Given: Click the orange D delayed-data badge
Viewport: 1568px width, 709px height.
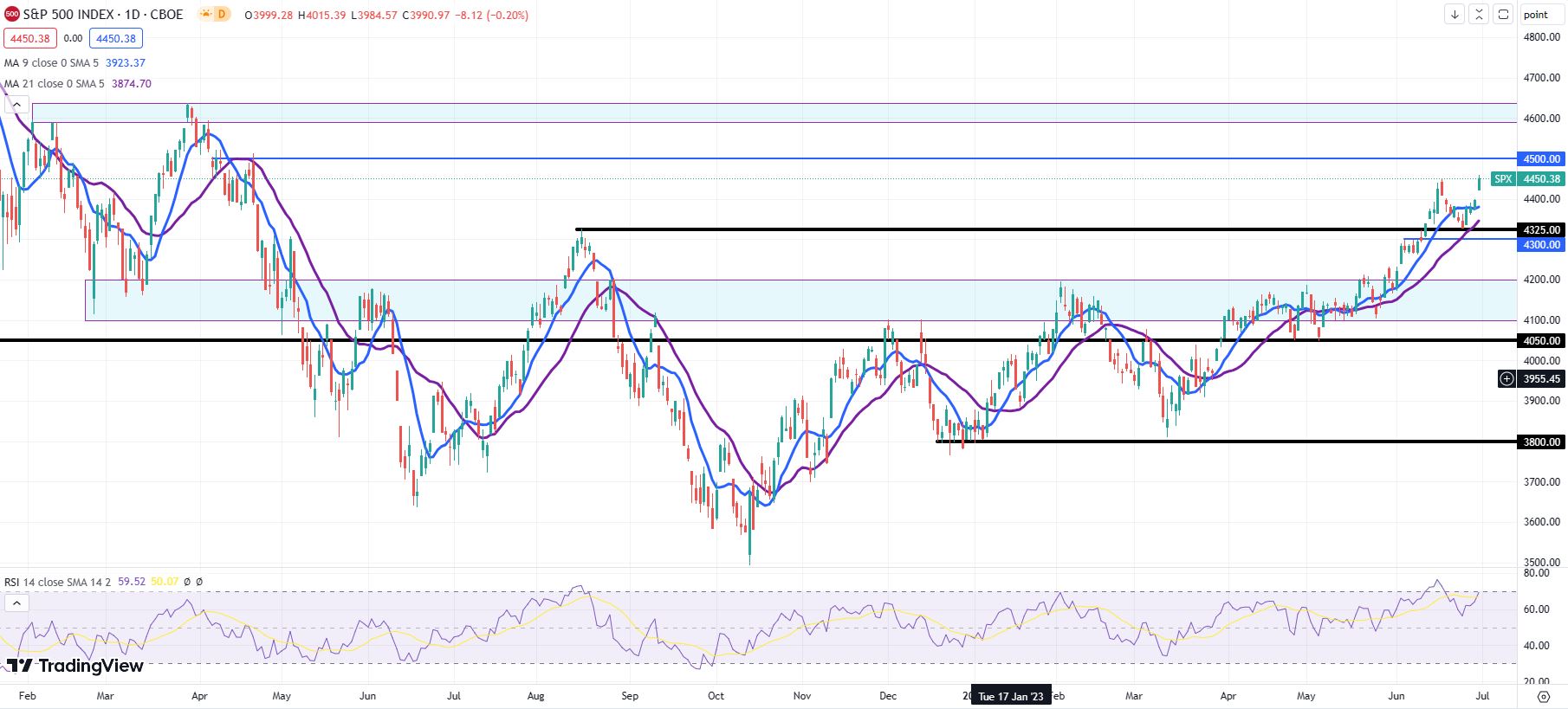Looking at the screenshot, I should click(x=222, y=15).
